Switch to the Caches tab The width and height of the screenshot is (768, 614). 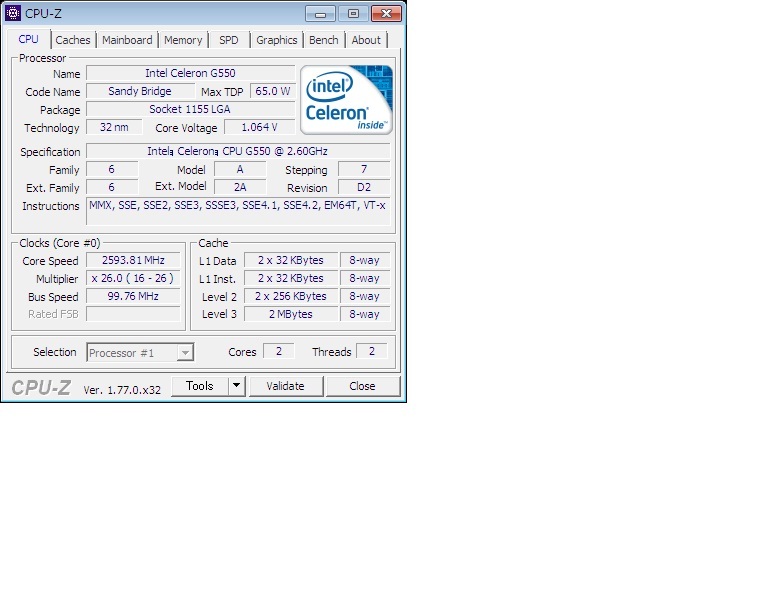point(73,40)
